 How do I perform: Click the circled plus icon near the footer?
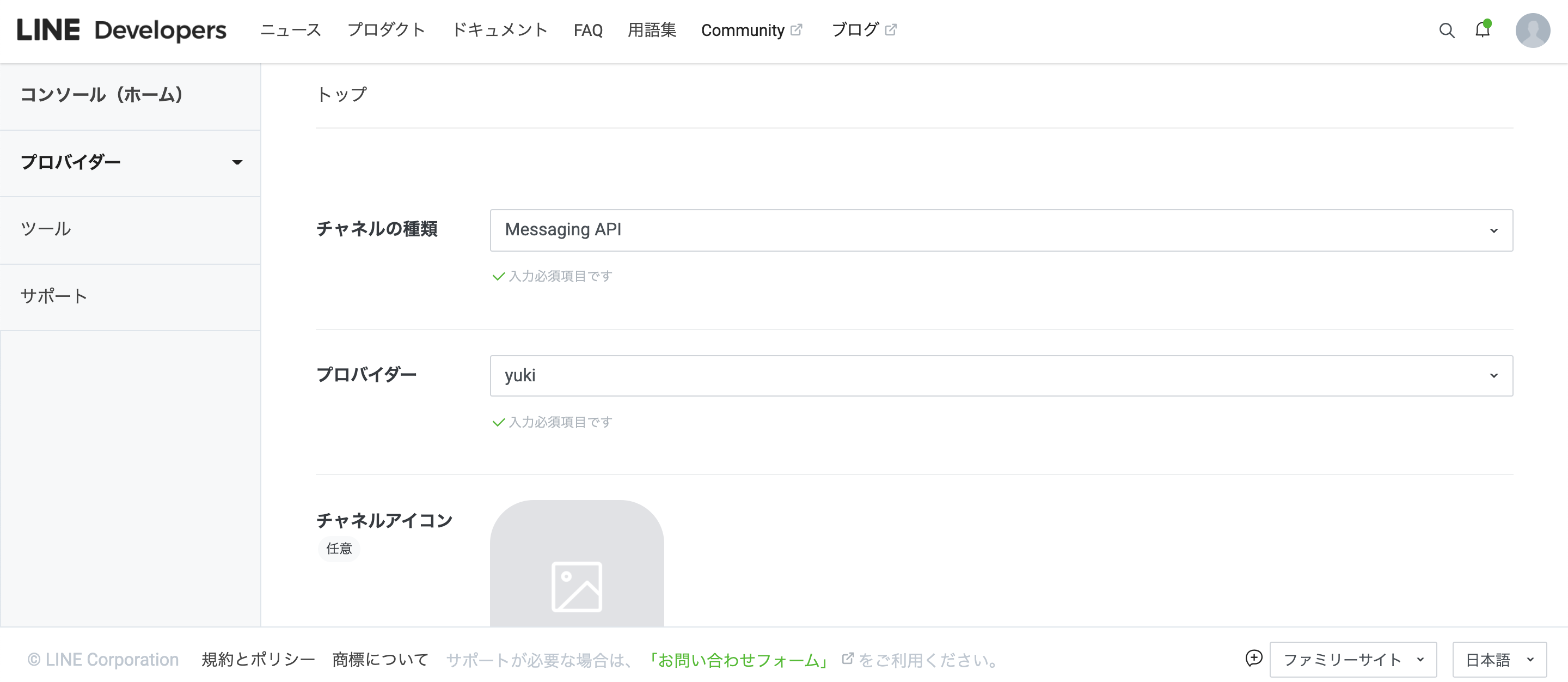coord(1253,659)
